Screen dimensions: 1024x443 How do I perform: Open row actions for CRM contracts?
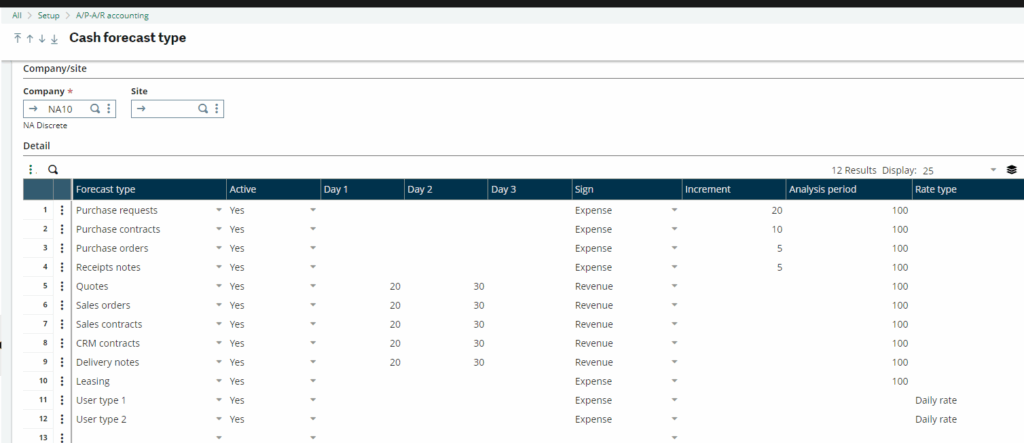(62, 343)
